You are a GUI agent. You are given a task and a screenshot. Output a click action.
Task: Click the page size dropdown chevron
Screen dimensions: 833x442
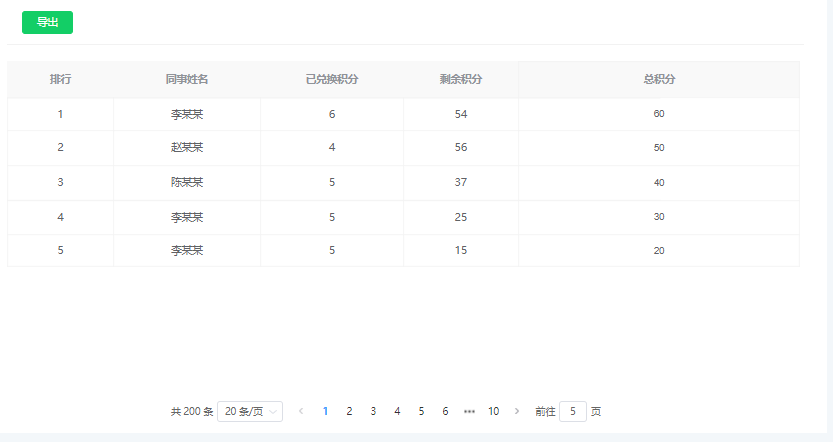[x=273, y=412]
